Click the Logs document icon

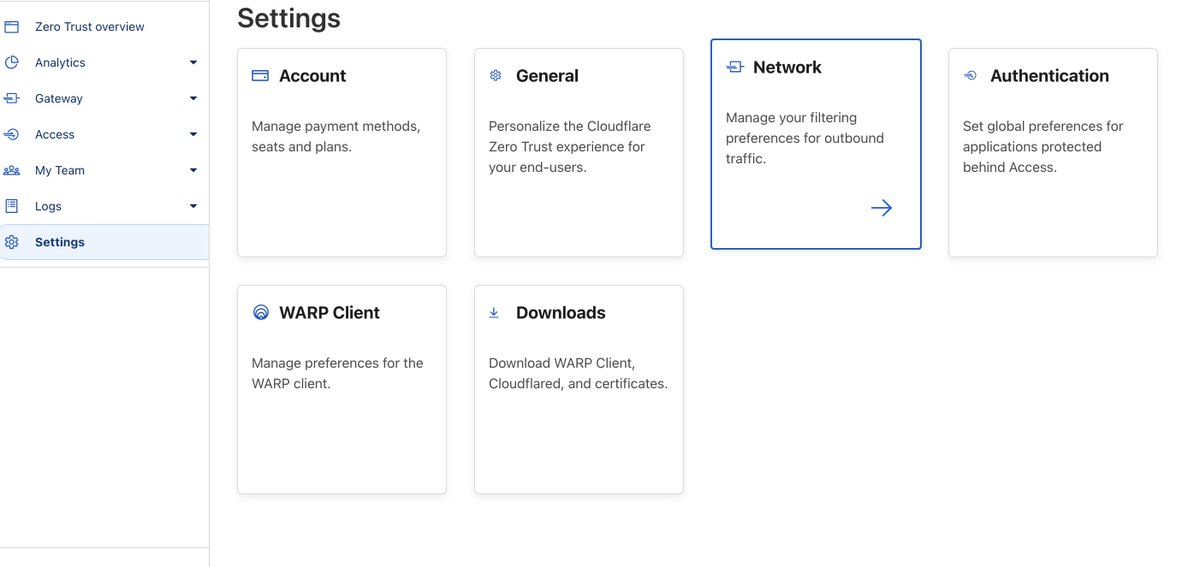pos(12,206)
